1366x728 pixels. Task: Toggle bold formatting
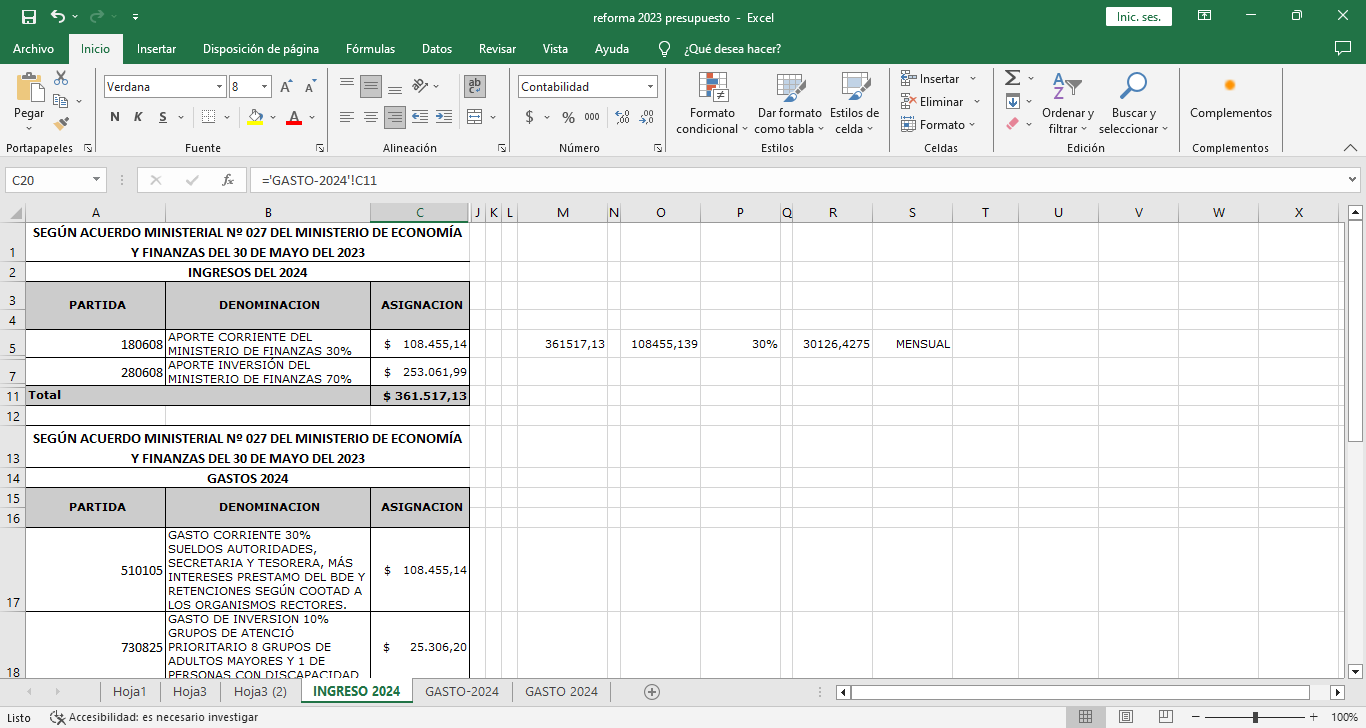[115, 117]
